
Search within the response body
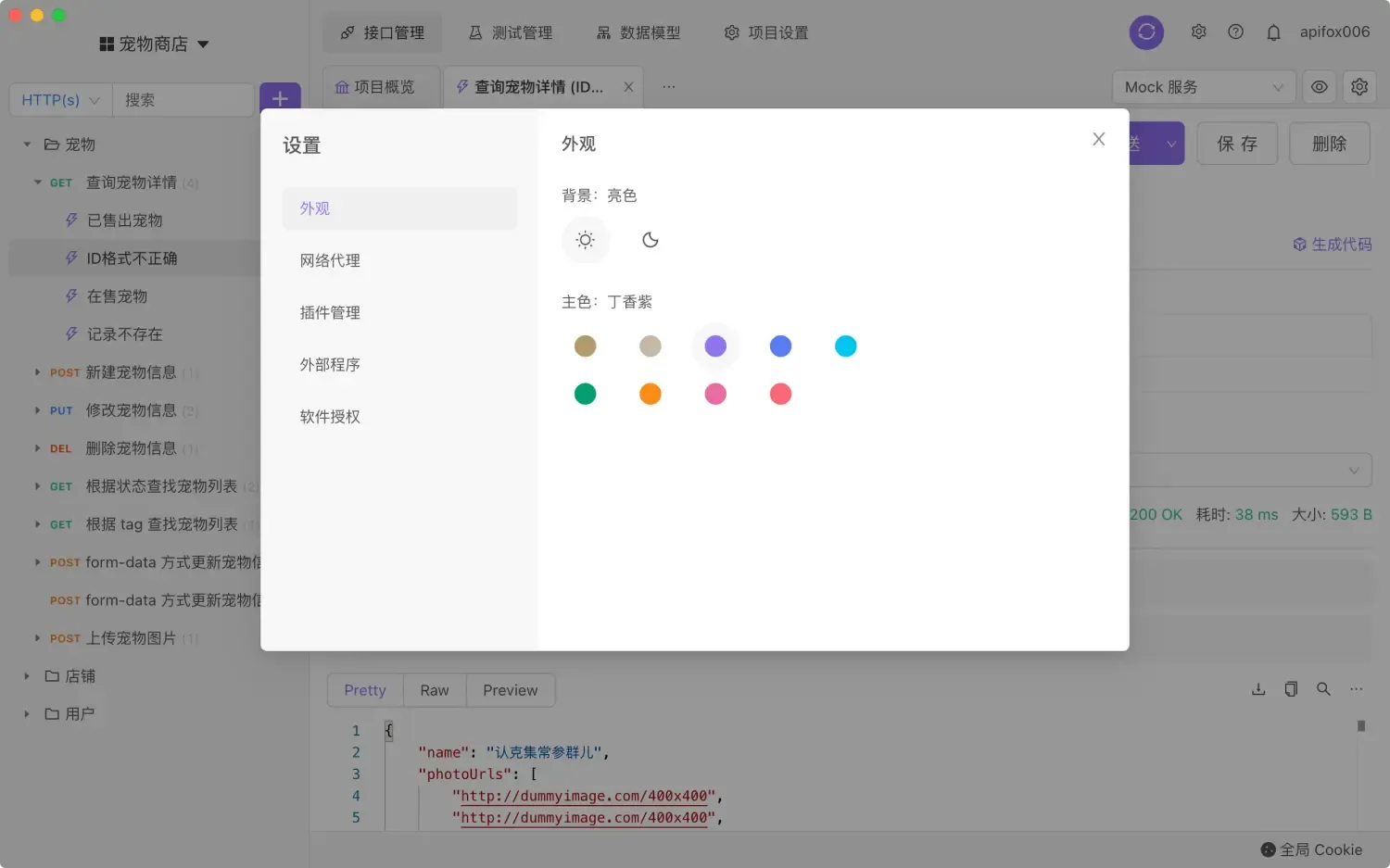click(x=1323, y=689)
